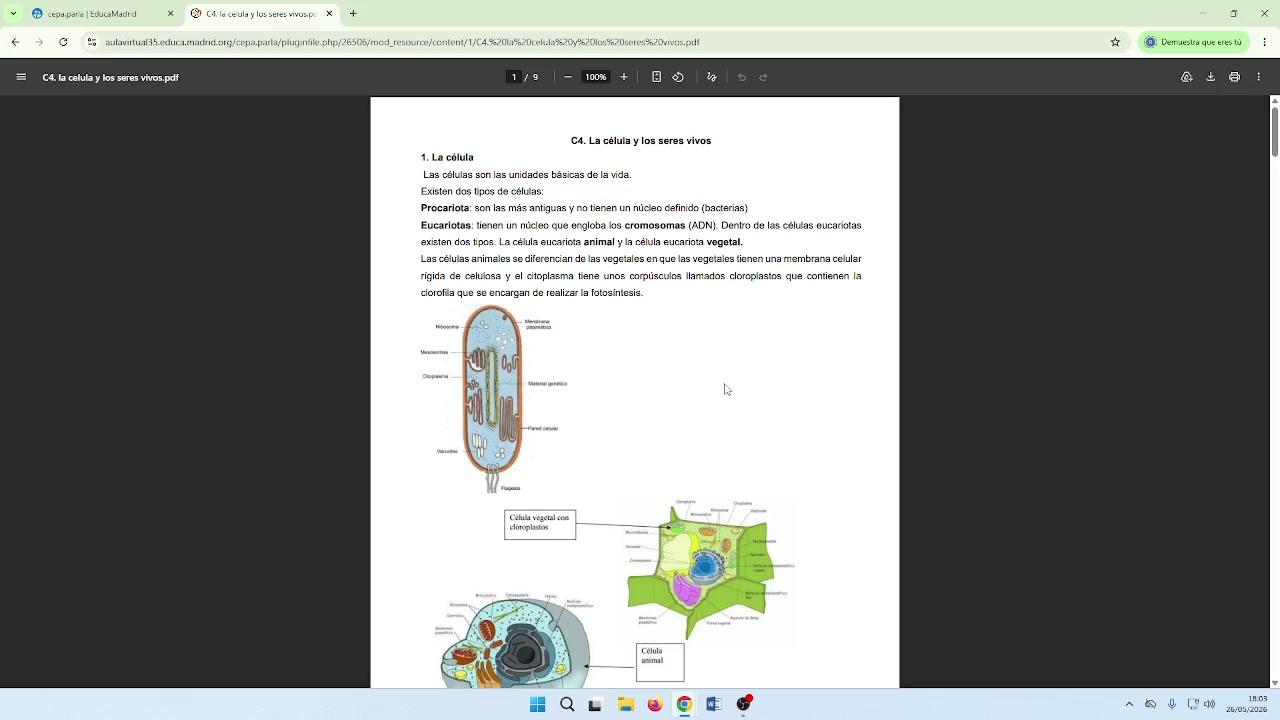
Task: Click the Chrome taskbar icon
Action: point(684,704)
